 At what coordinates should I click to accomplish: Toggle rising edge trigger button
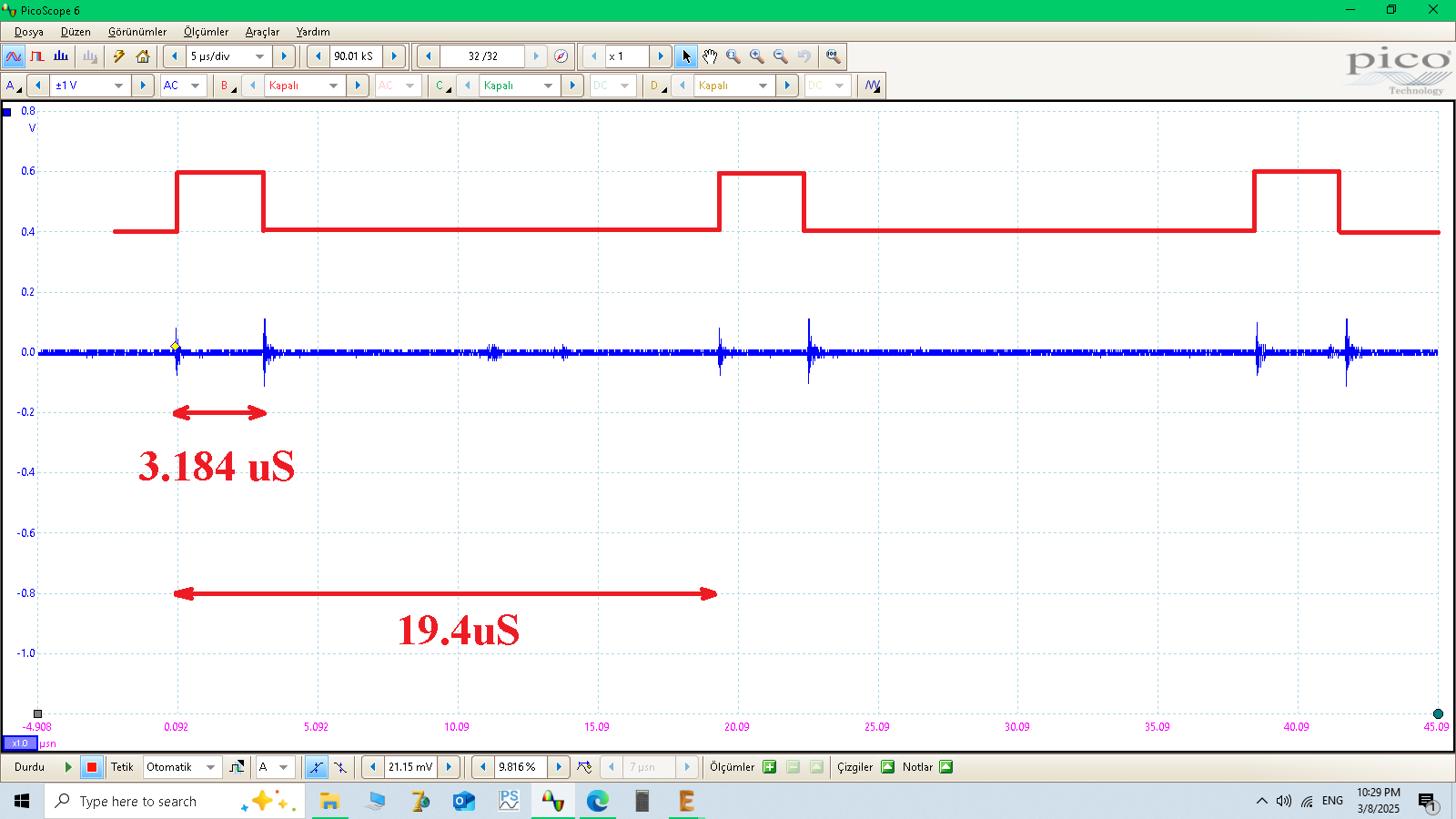316,767
